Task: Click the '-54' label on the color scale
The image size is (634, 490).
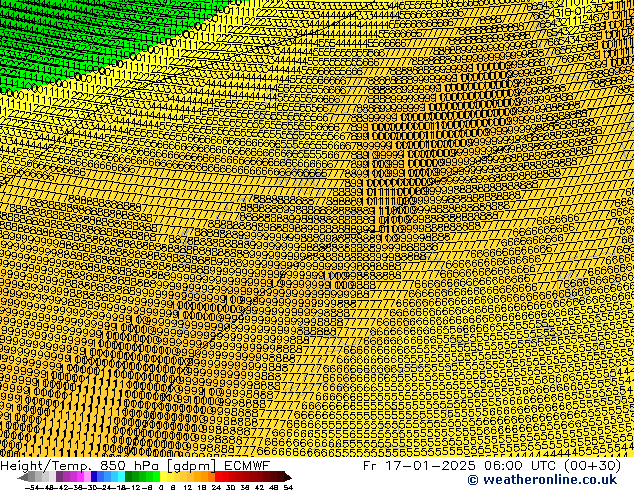Action: (x=32, y=488)
